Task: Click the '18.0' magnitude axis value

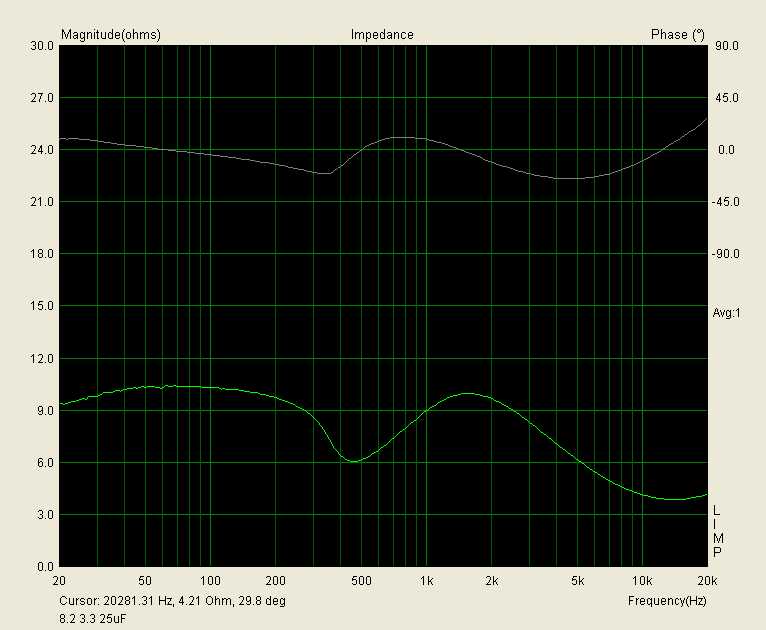Action: pyautogui.click(x=42, y=254)
